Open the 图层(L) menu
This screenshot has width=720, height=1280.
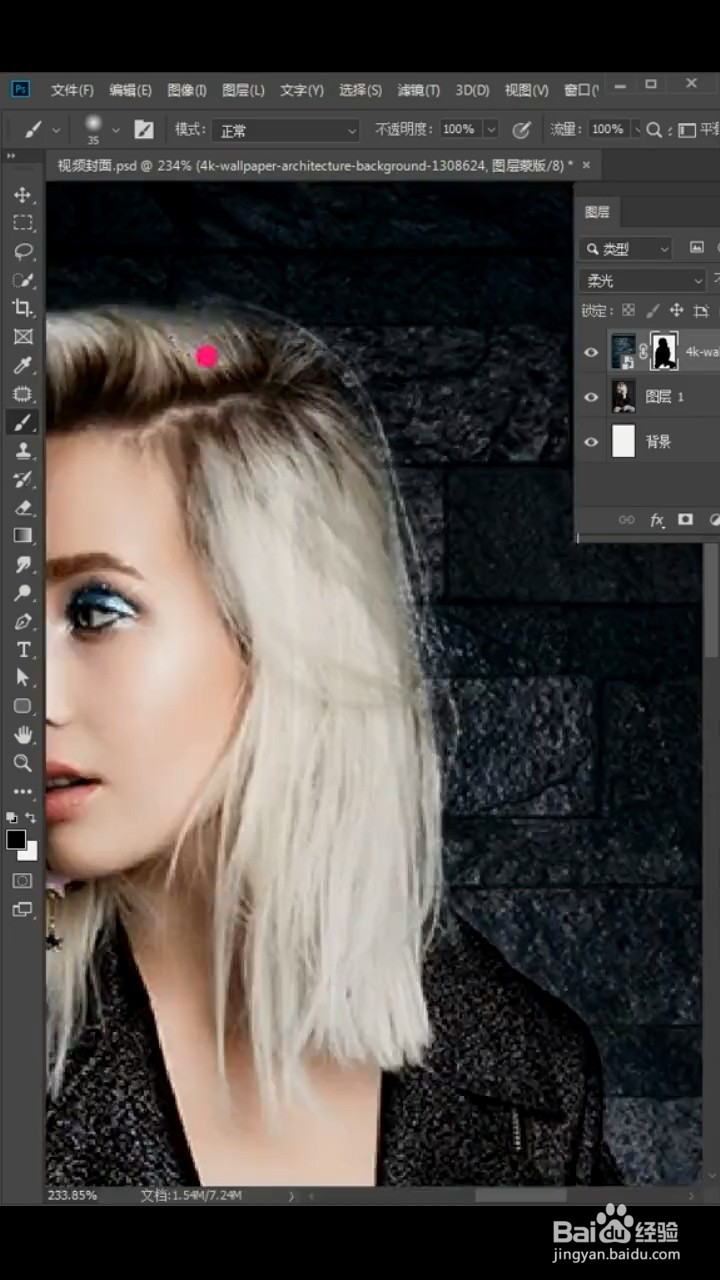pos(243,90)
